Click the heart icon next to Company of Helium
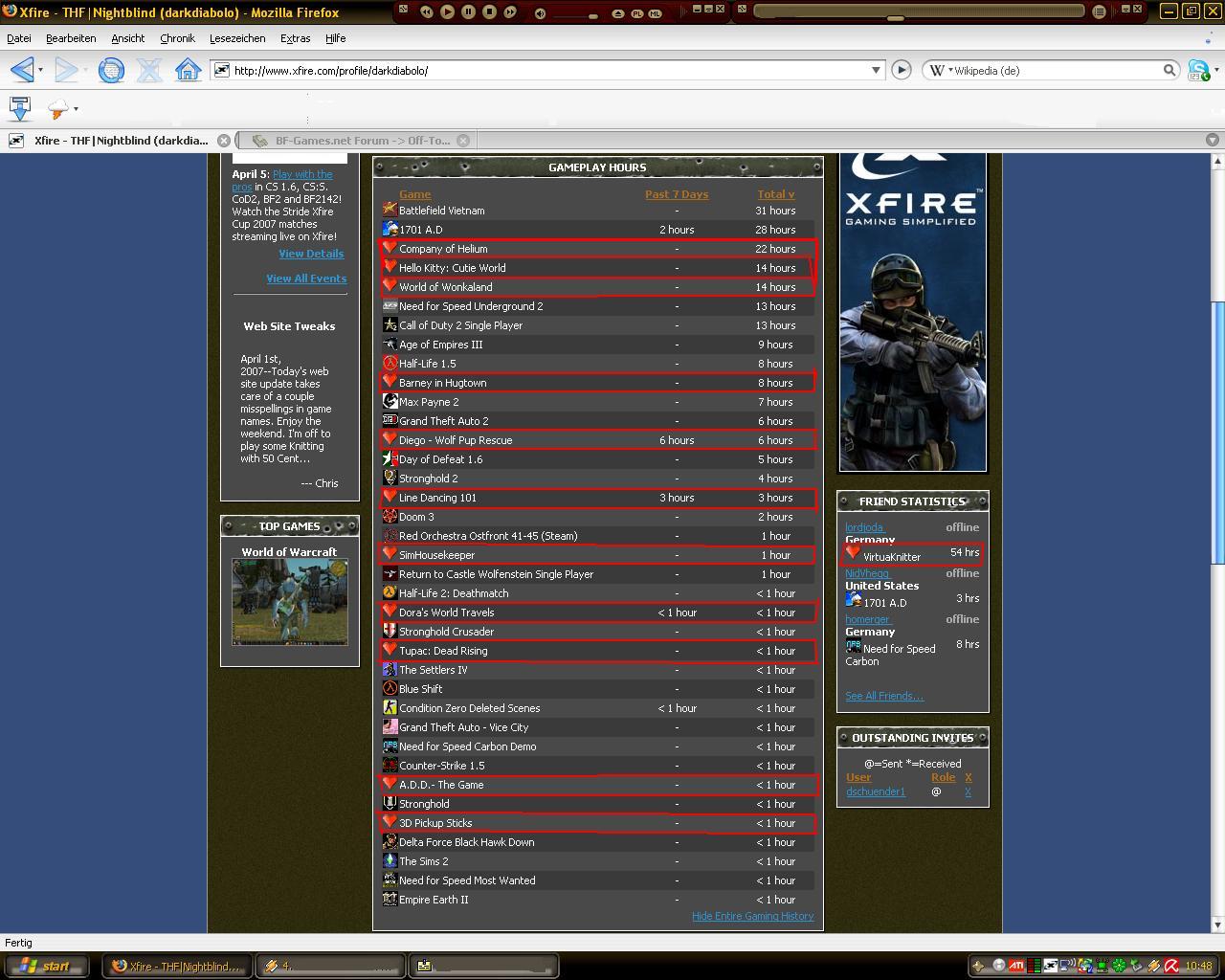 tap(390, 248)
